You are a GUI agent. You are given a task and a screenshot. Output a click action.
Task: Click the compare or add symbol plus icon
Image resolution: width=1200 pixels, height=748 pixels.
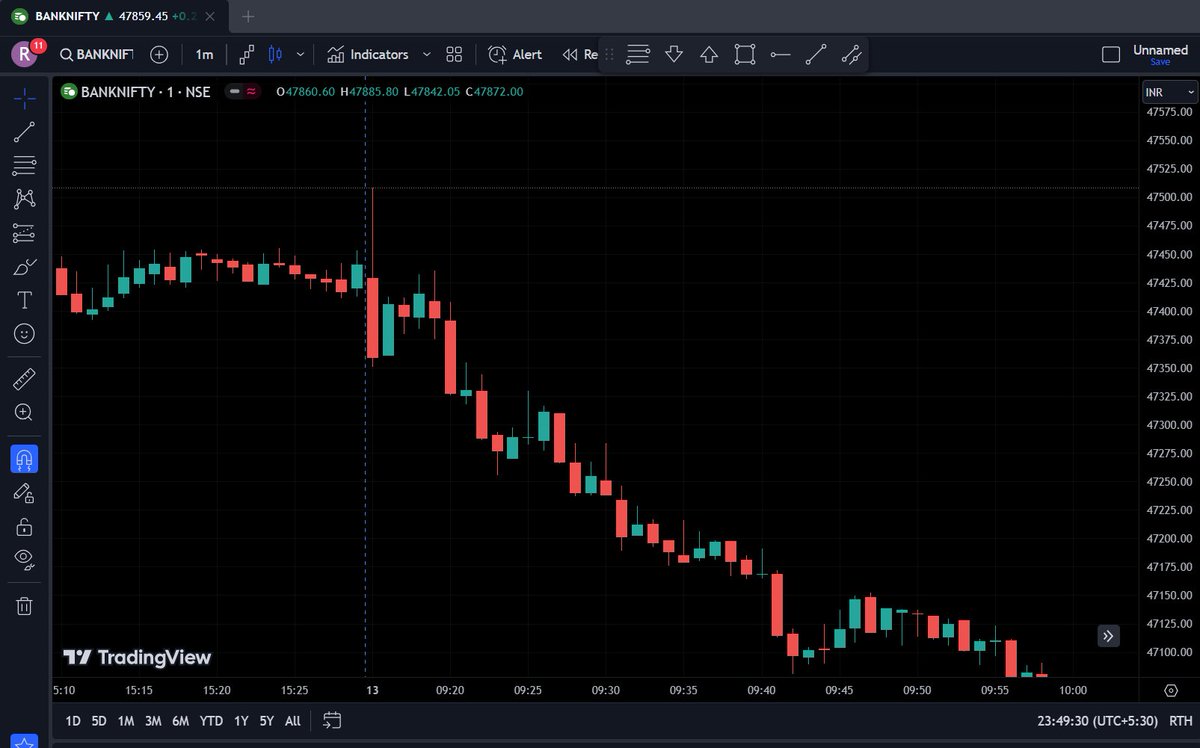(159, 54)
